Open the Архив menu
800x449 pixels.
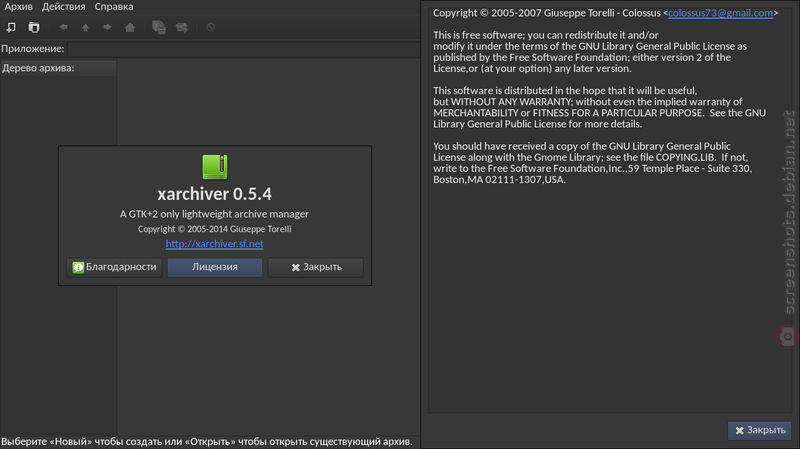point(18,7)
